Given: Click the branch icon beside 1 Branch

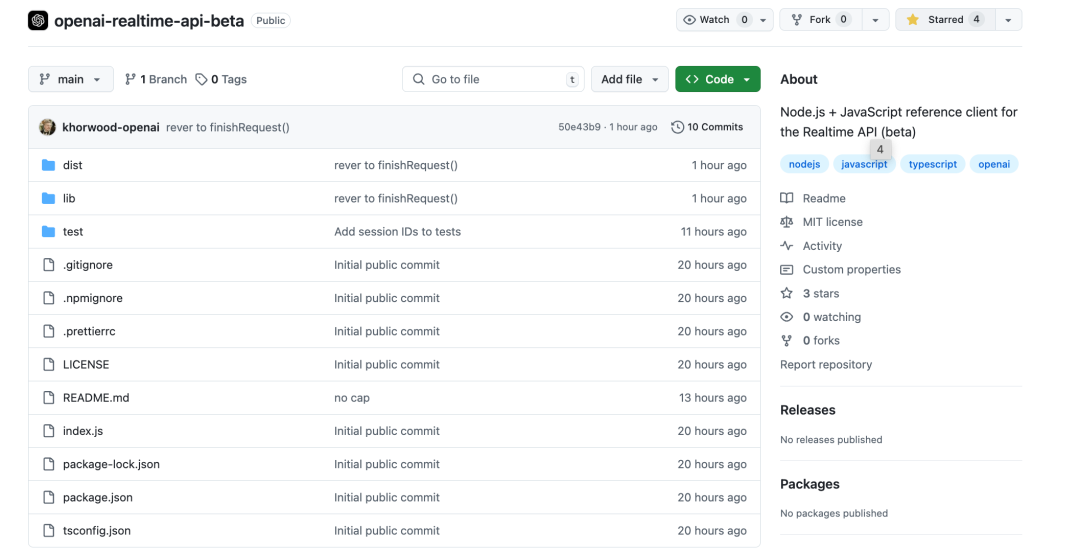Looking at the screenshot, I should click(x=130, y=79).
